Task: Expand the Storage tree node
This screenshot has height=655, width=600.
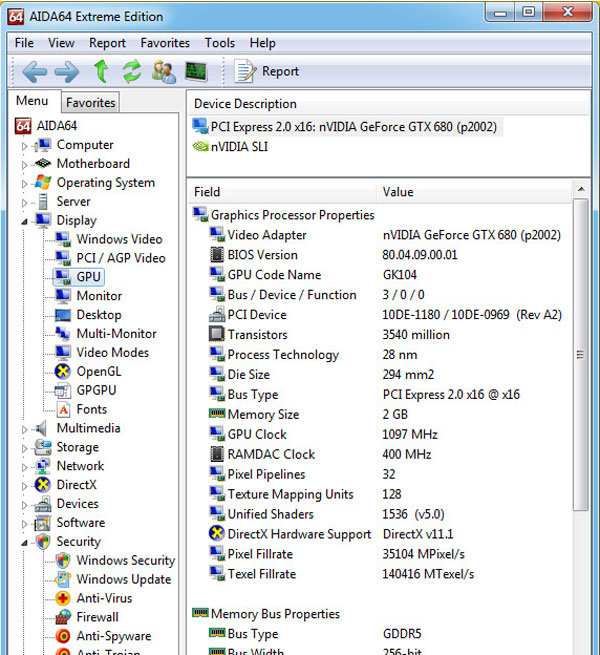Action: (24, 448)
